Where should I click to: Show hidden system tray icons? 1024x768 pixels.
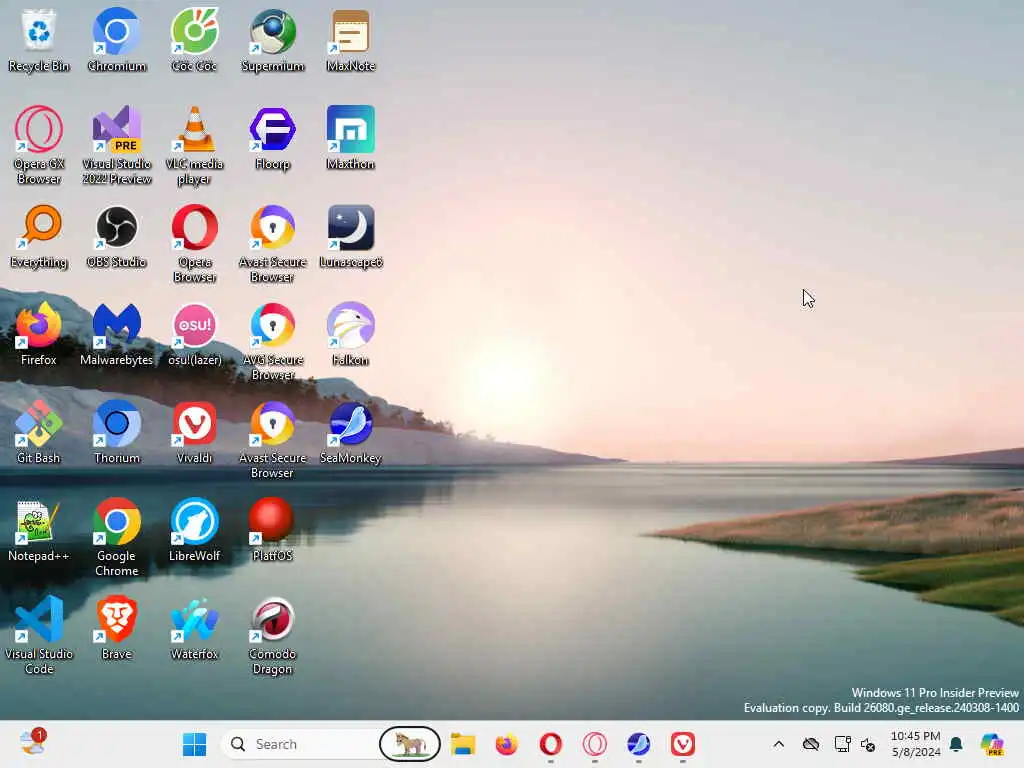pos(778,744)
